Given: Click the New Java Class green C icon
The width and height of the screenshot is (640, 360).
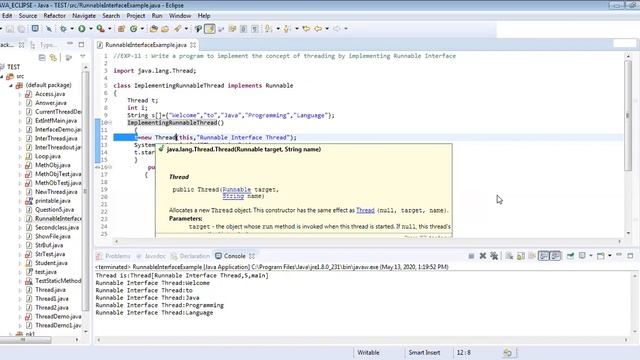Looking at the screenshot, I should [133, 29].
